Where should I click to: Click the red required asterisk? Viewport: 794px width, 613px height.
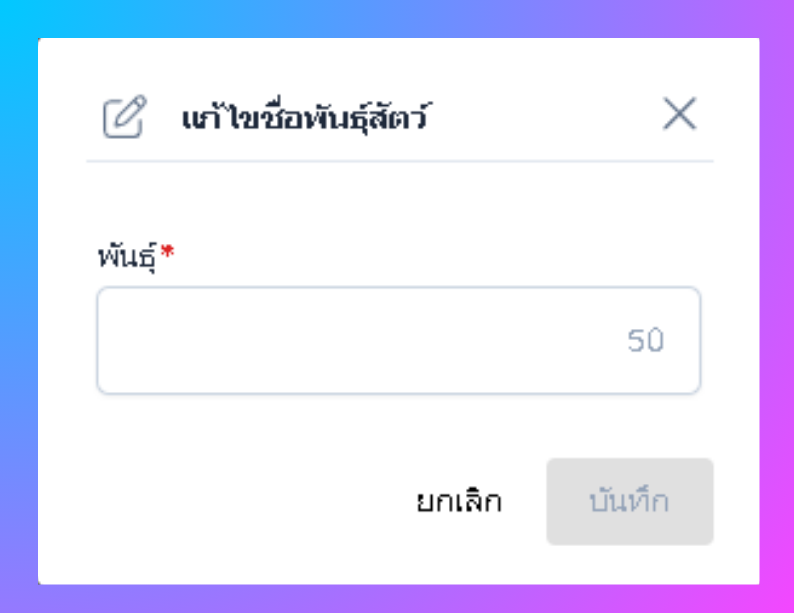167,256
